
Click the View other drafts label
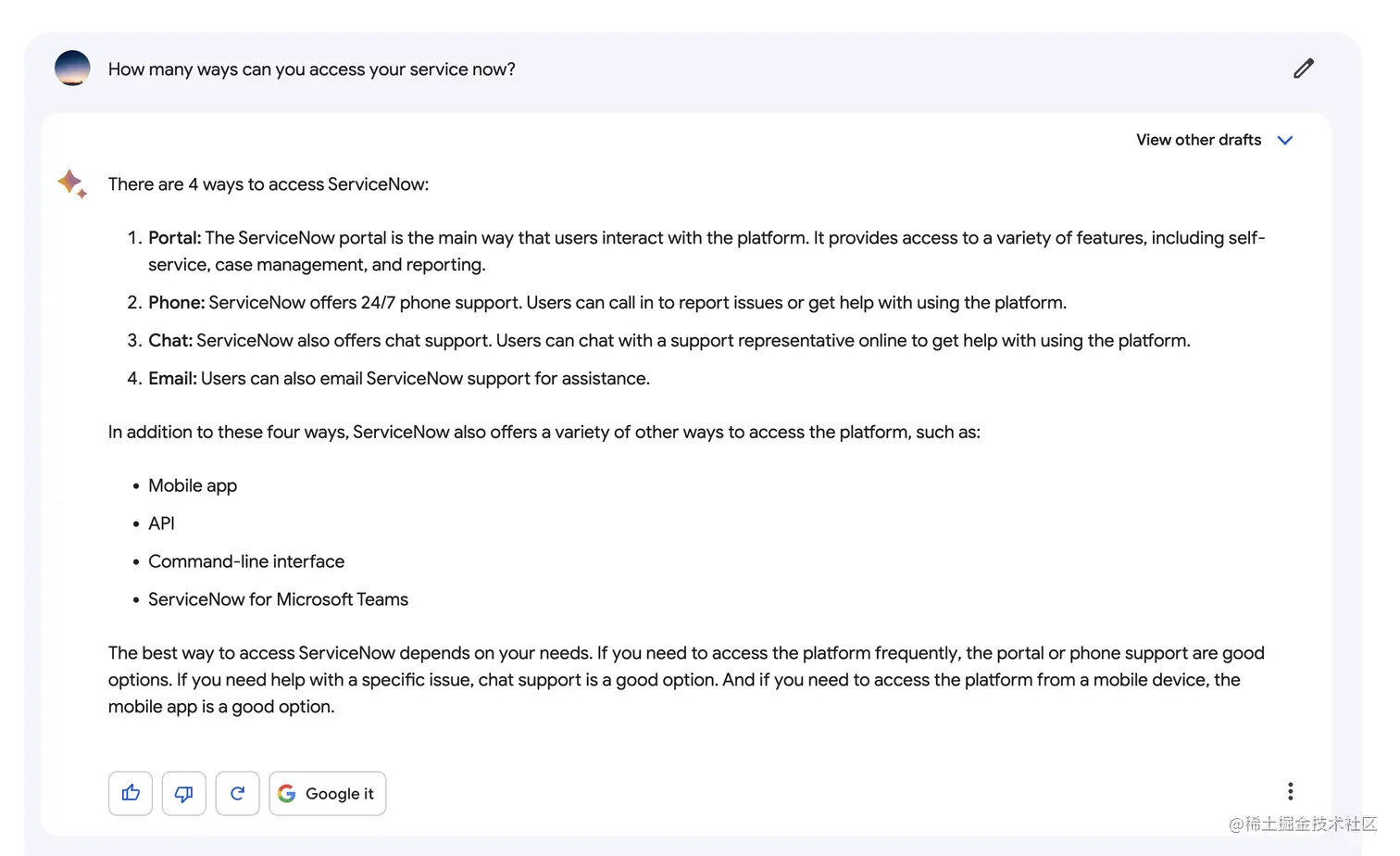1198,140
